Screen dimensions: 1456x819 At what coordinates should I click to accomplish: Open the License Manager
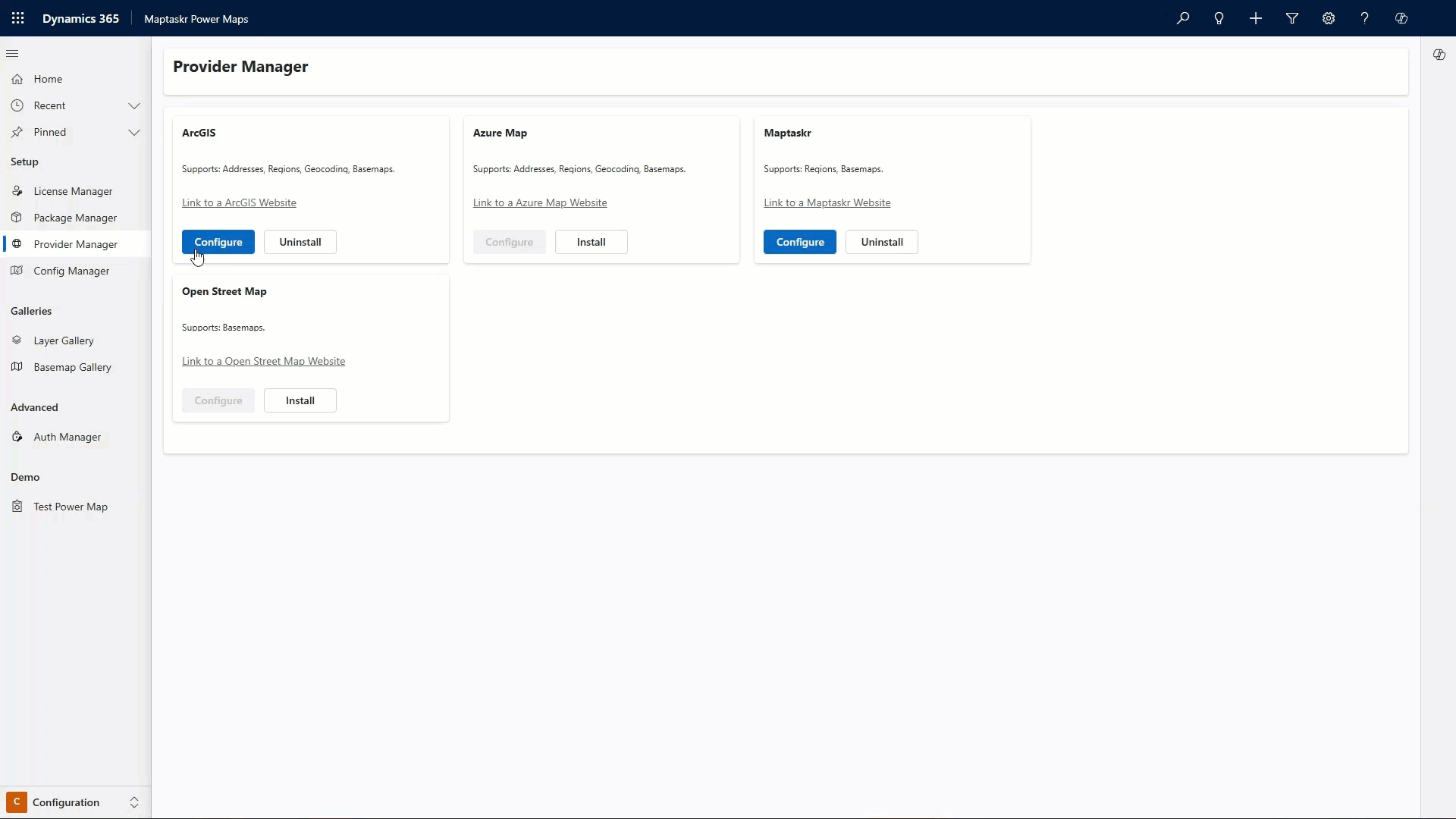click(72, 190)
